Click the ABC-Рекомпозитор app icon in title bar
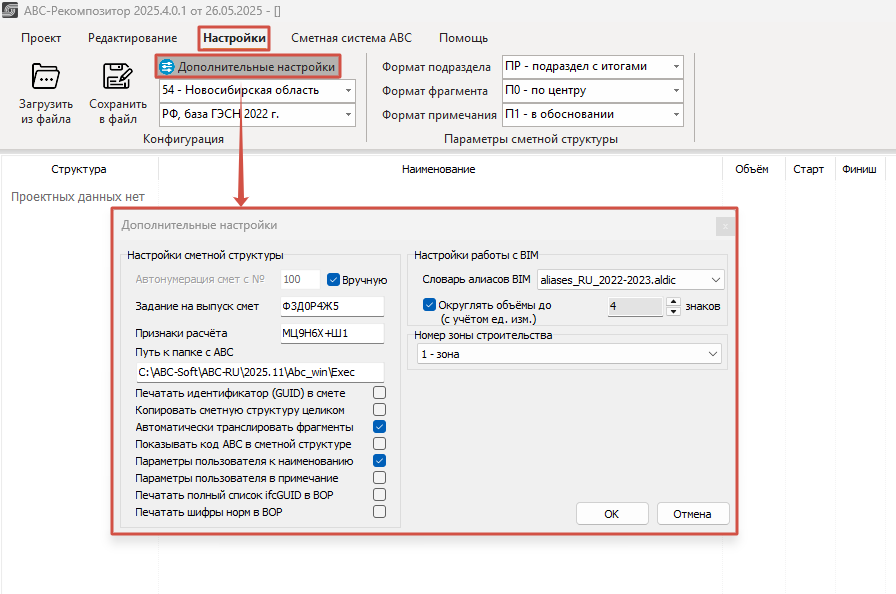The image size is (896, 594). [x=10, y=10]
